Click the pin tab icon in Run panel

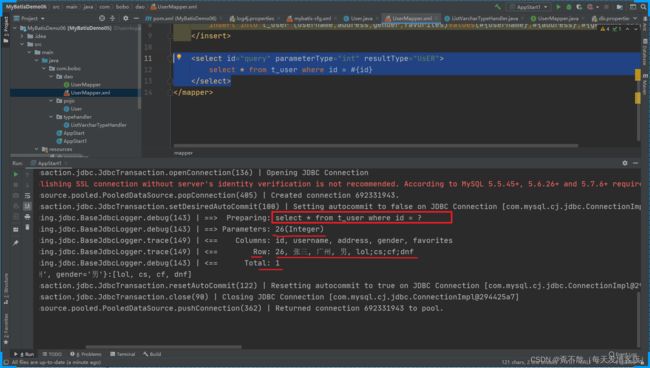pyautogui.click(x=16, y=243)
